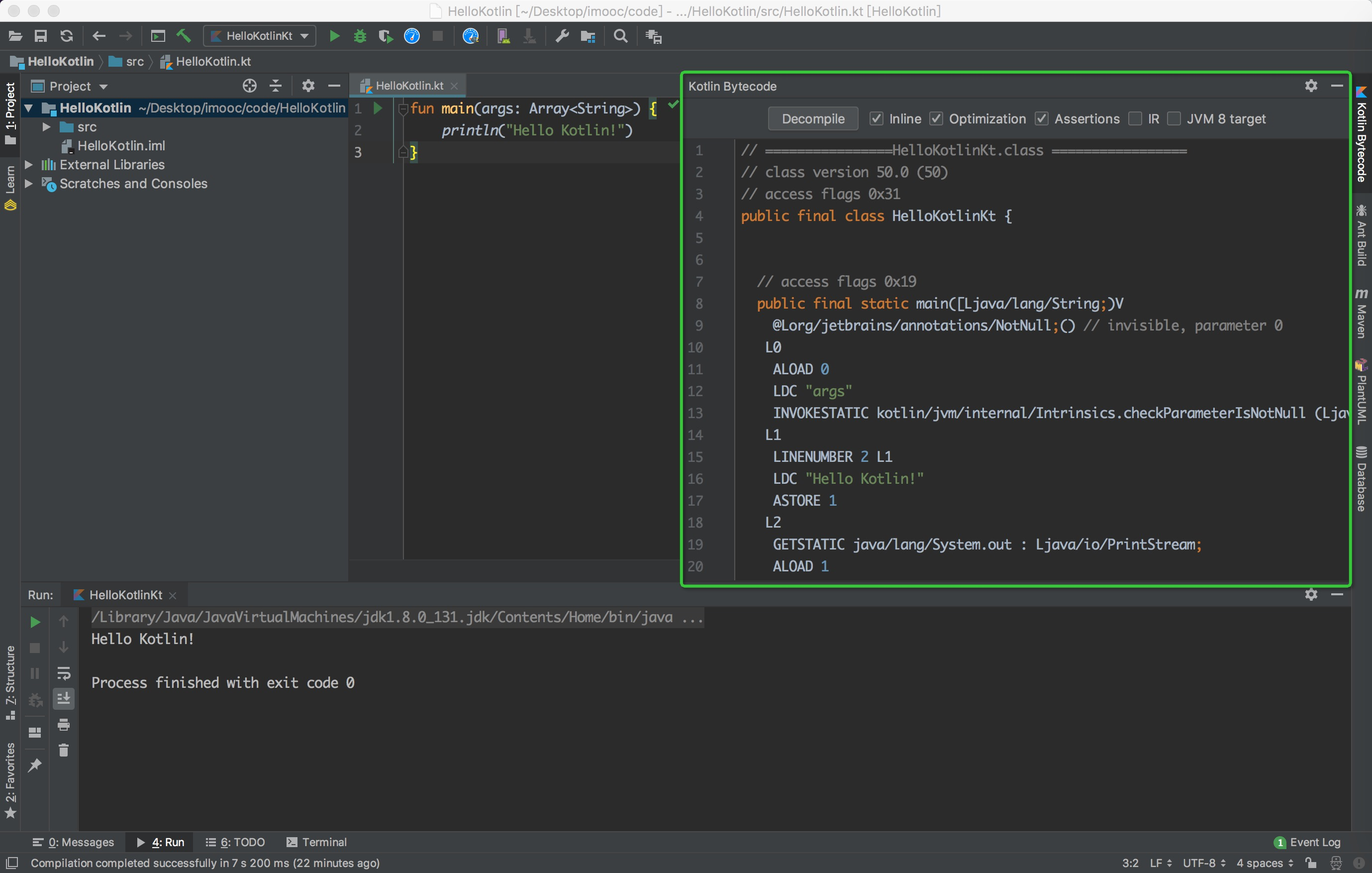The image size is (1372, 873).
Task: Collapse the HelloKotlin root project node
Action: (28, 108)
